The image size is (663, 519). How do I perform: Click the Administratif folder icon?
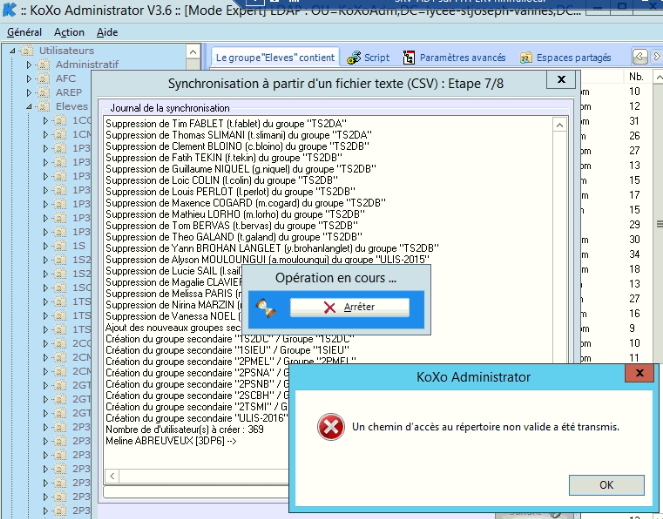coord(44,65)
